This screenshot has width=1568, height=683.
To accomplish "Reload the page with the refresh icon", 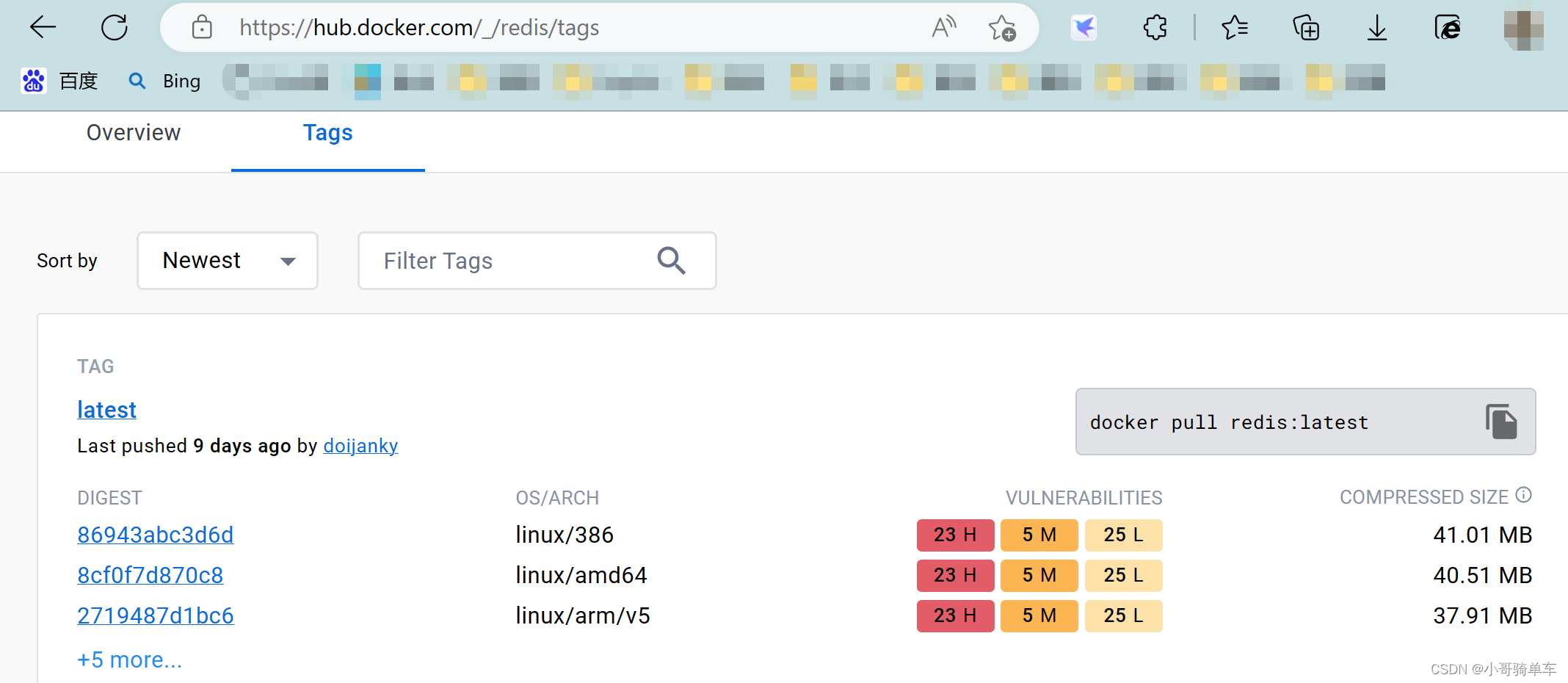I will click(115, 28).
